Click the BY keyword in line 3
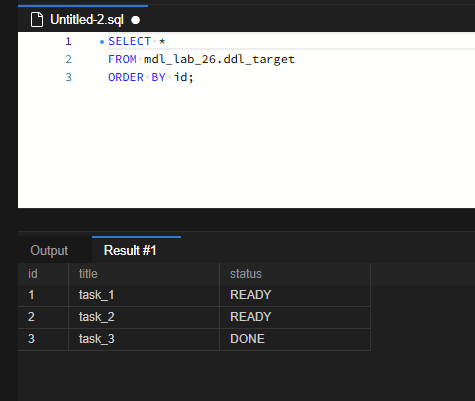 pos(159,77)
